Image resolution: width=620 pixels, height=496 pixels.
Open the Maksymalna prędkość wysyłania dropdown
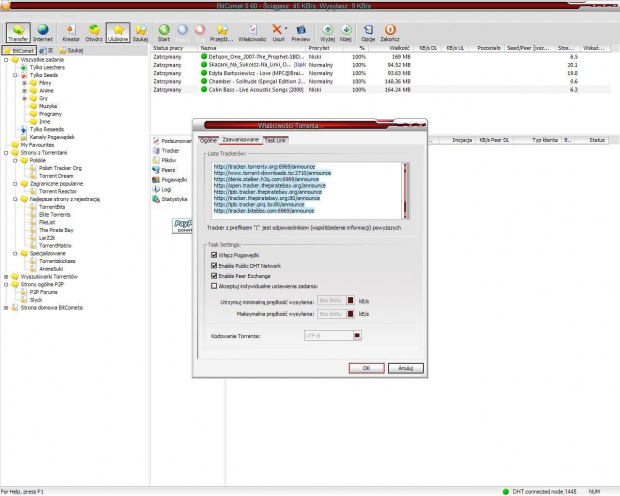click(x=350, y=314)
